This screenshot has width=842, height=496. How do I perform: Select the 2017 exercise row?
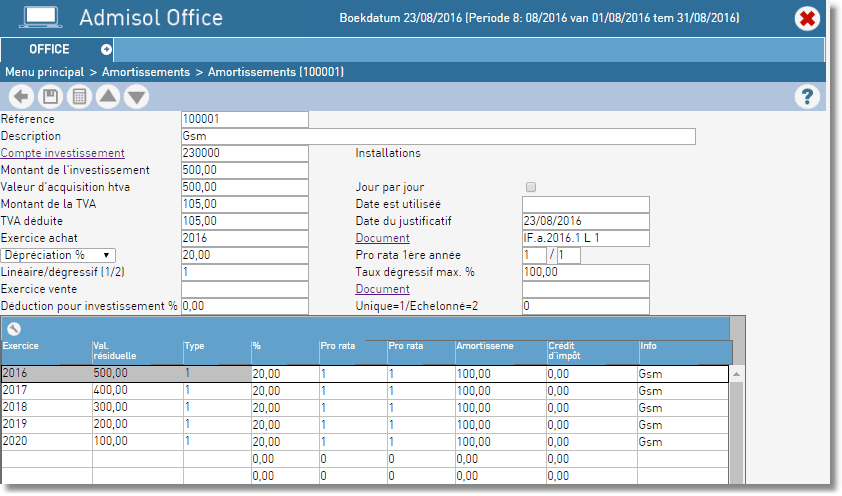click(365, 391)
